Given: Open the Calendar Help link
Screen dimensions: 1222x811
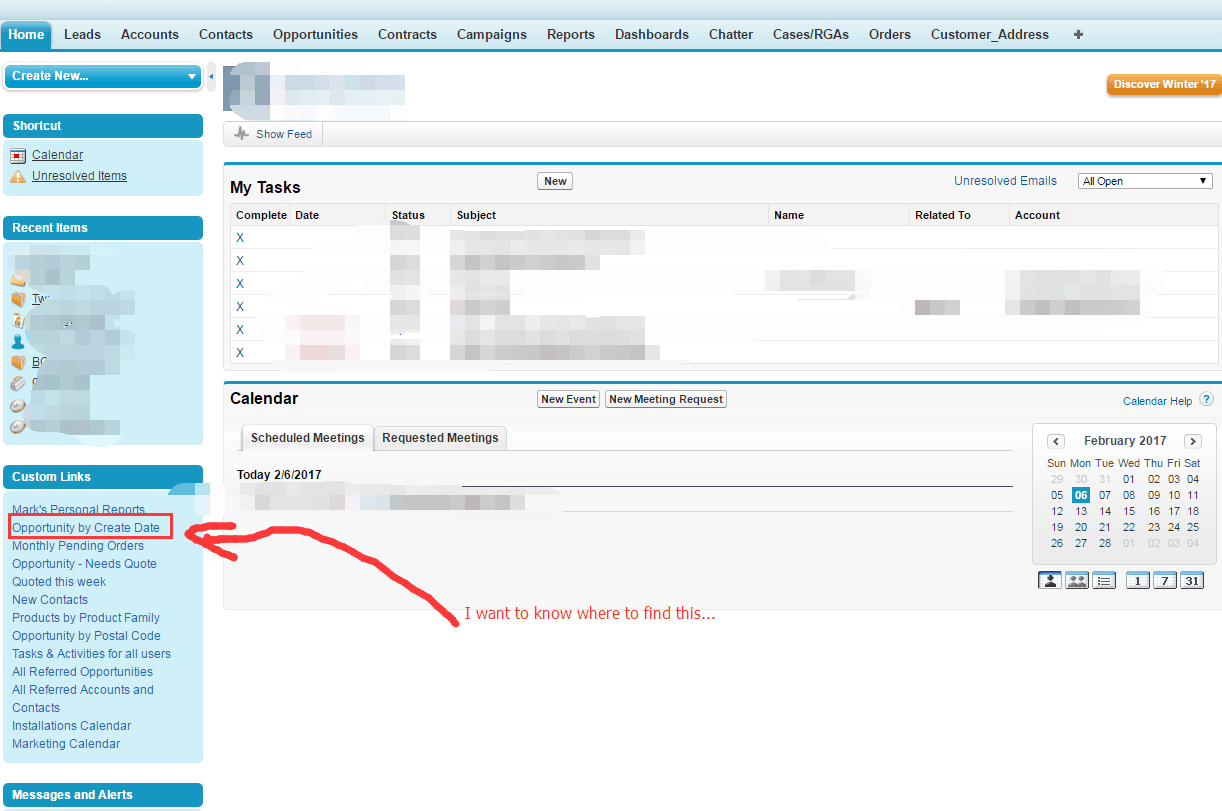Looking at the screenshot, I should (x=1157, y=401).
